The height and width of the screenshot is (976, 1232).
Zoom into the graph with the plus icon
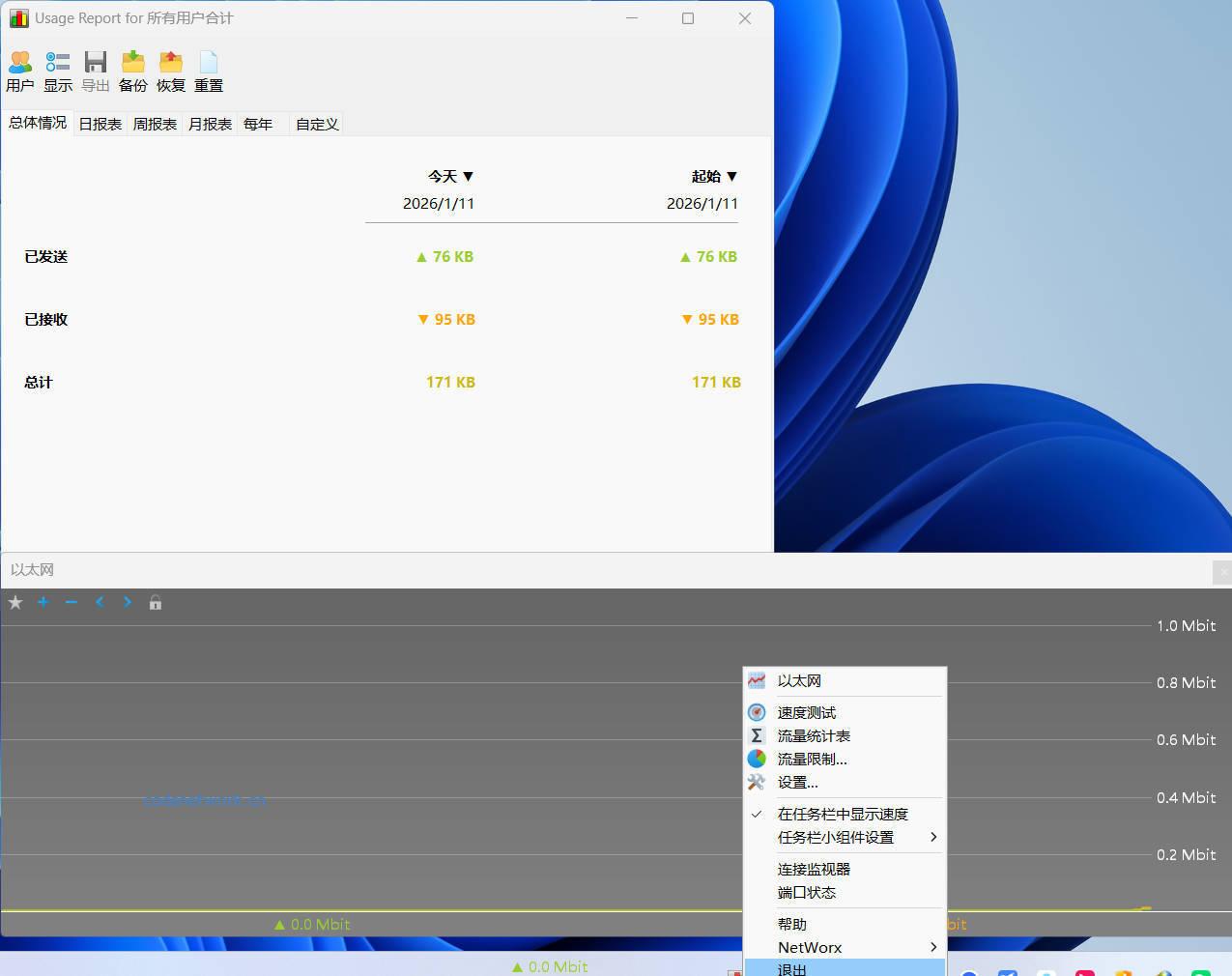43,602
